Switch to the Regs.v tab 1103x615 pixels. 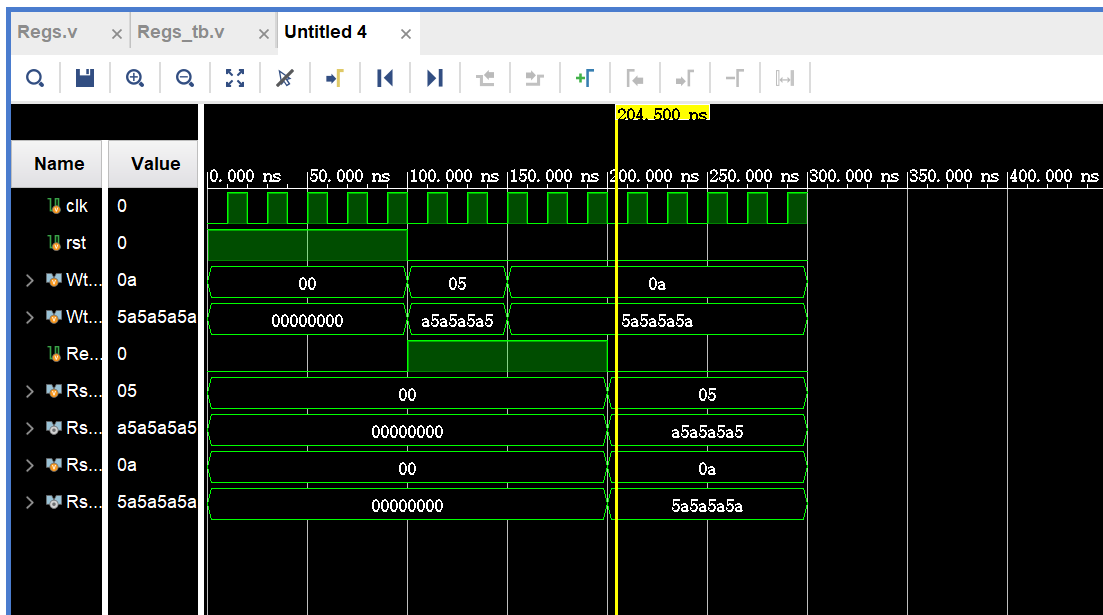point(48,32)
